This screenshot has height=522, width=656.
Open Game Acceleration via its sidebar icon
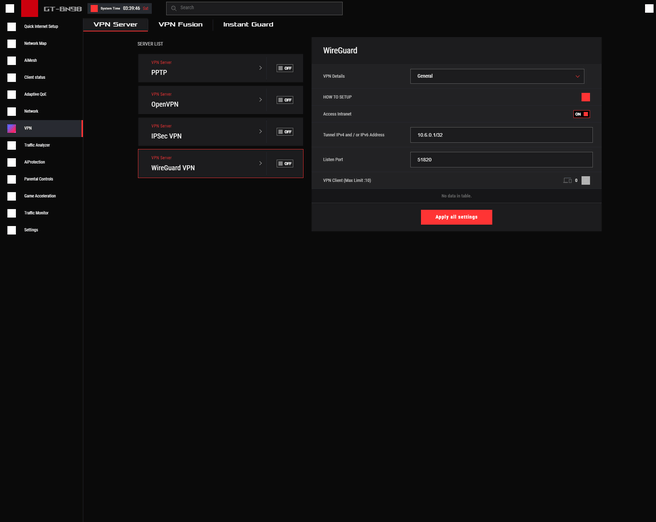pos(12,196)
